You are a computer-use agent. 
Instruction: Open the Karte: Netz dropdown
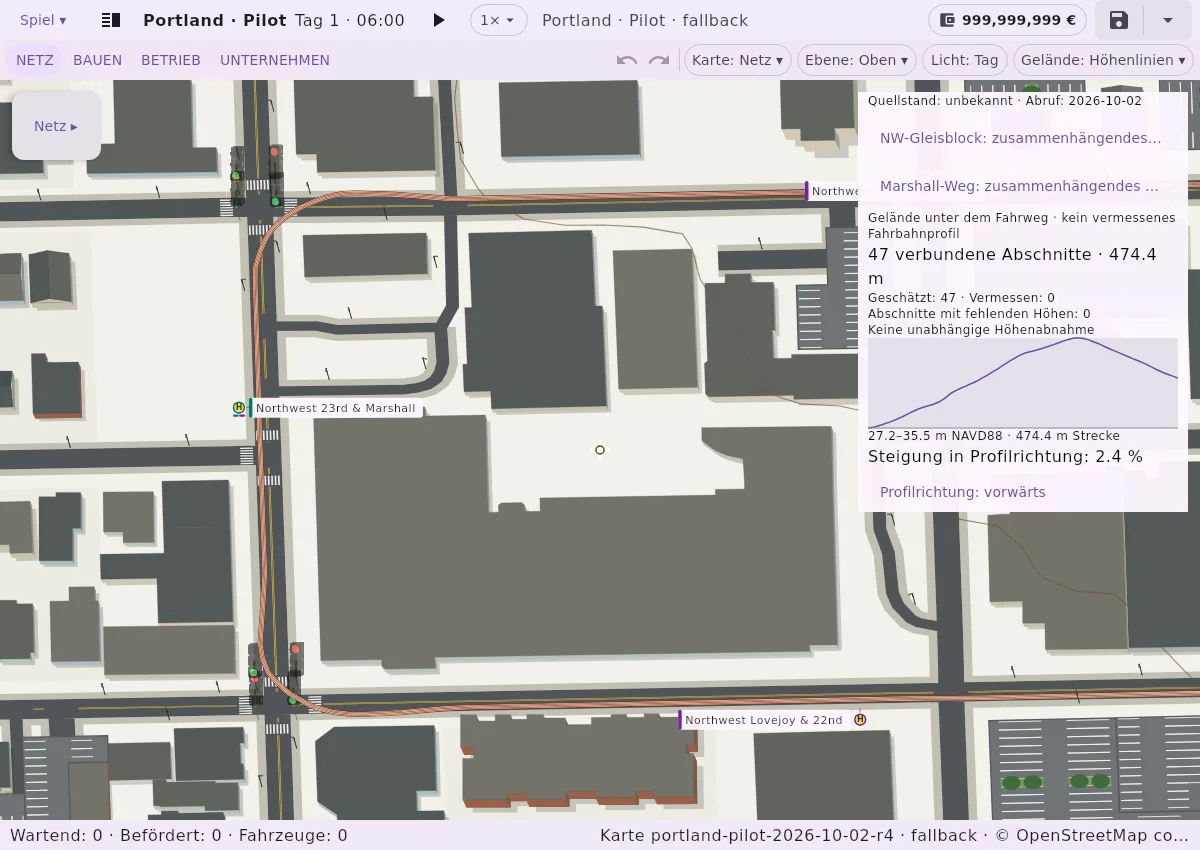tap(738, 60)
